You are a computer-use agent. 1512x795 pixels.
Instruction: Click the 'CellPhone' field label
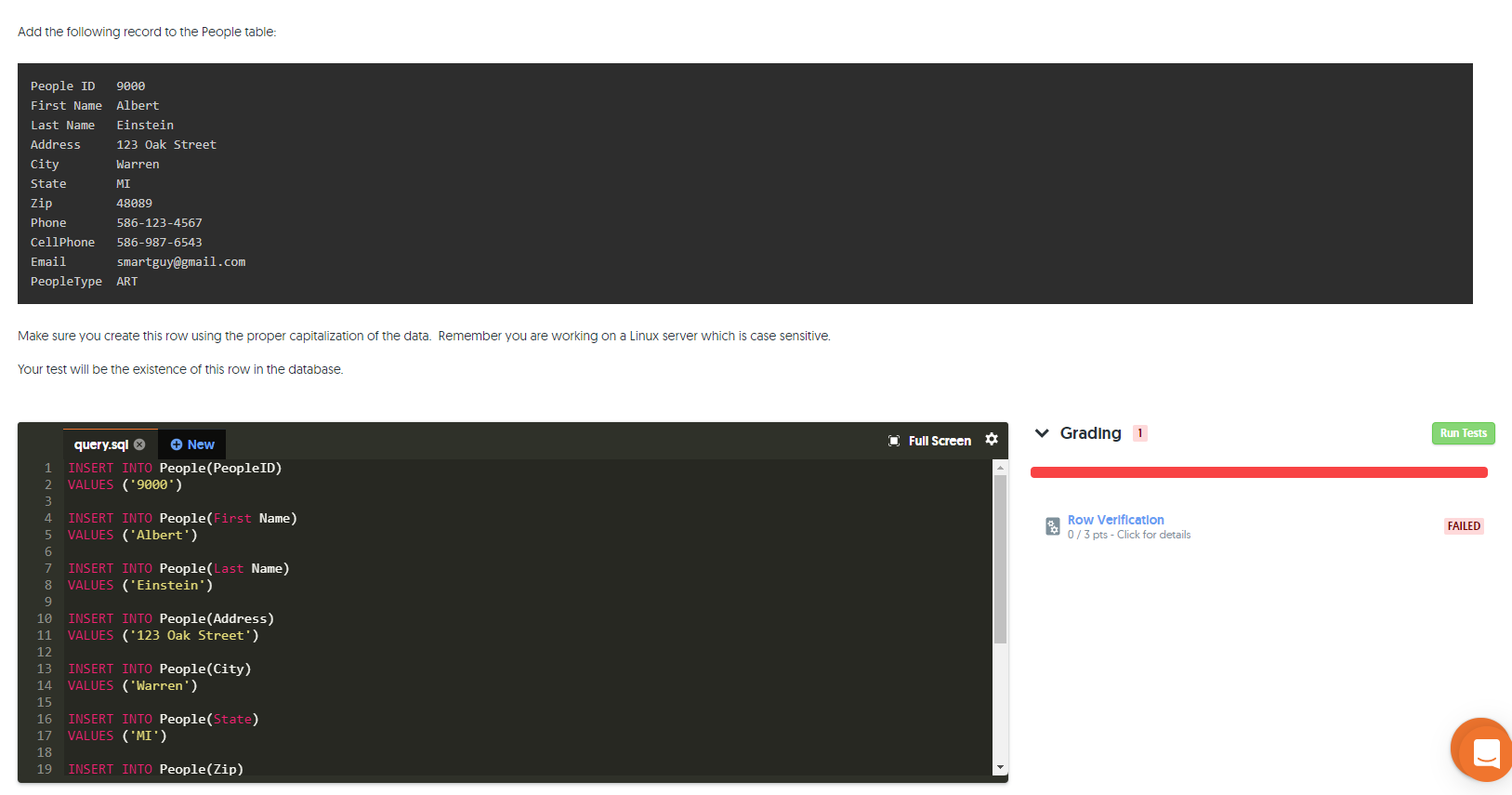click(x=62, y=243)
